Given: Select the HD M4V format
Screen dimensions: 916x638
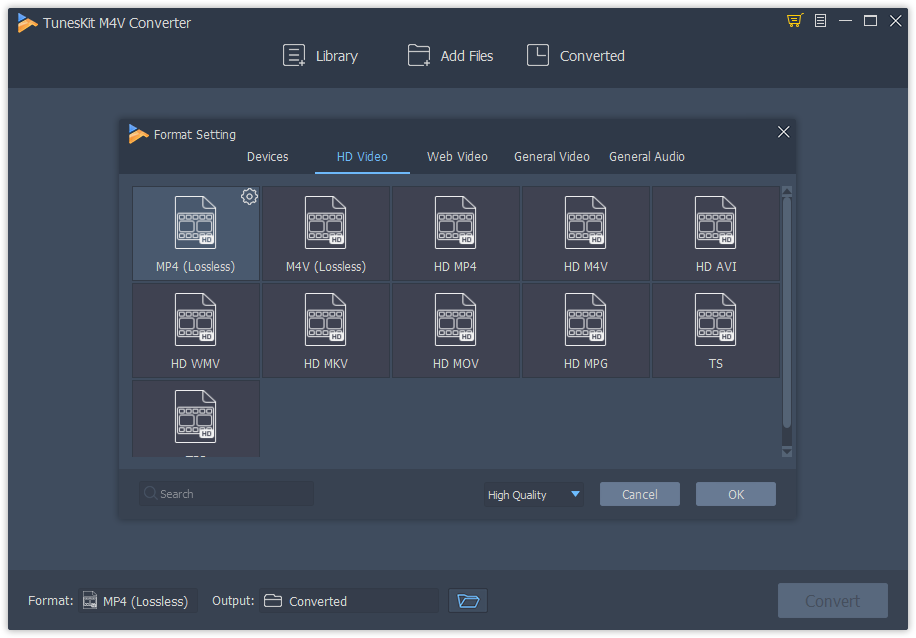Looking at the screenshot, I should pos(585,233).
